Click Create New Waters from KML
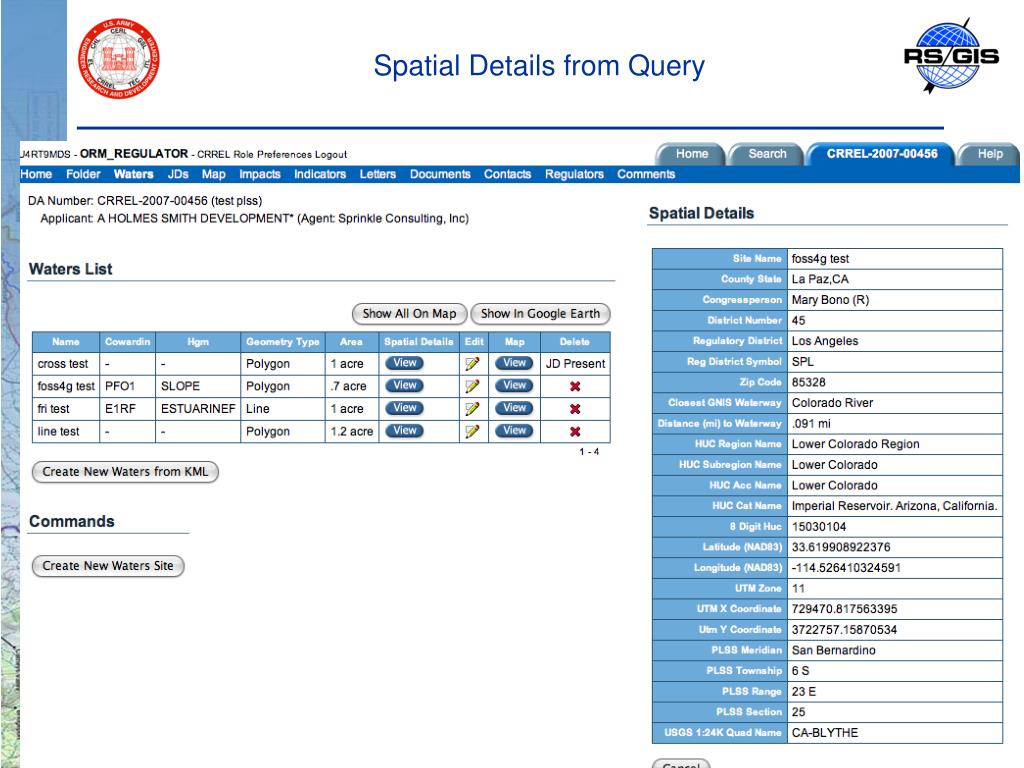The width and height of the screenshot is (1024, 768). (x=125, y=472)
